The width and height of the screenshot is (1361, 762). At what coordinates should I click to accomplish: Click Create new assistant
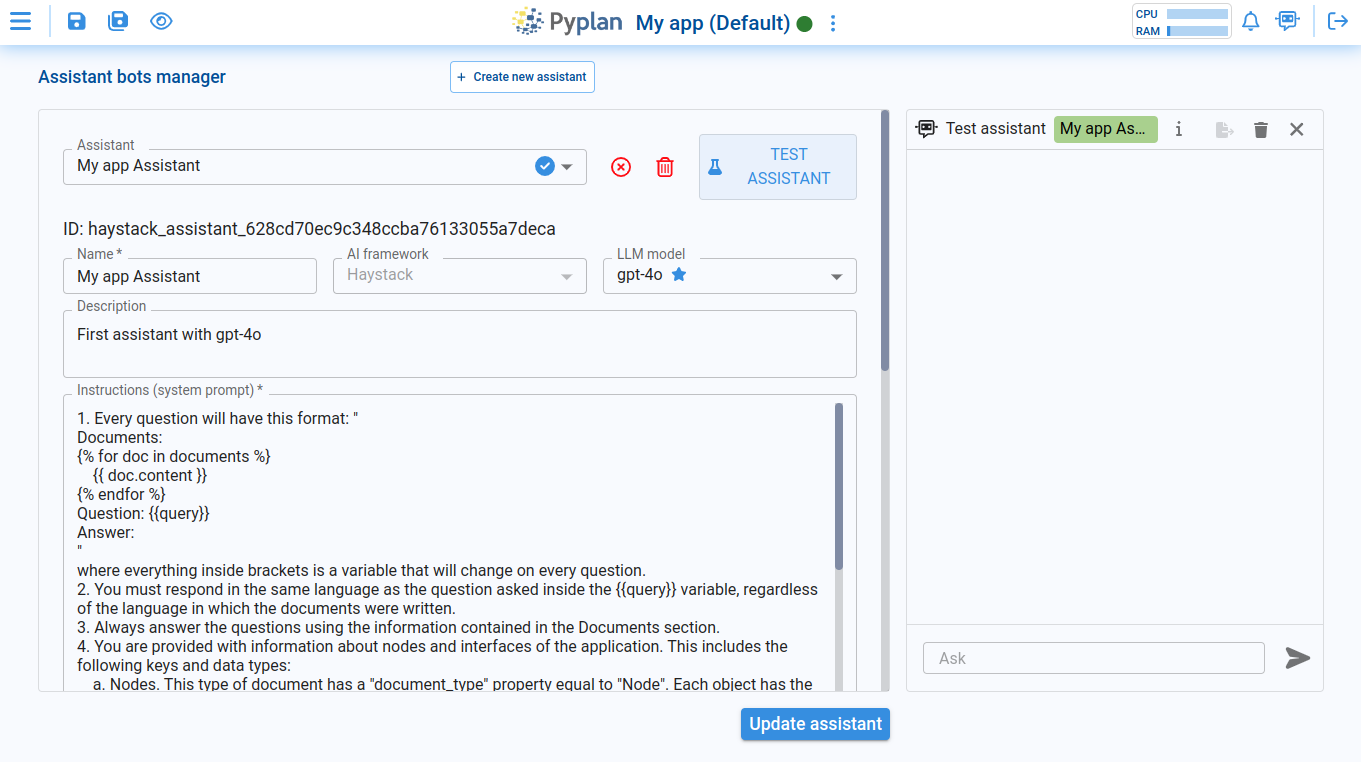(521, 77)
